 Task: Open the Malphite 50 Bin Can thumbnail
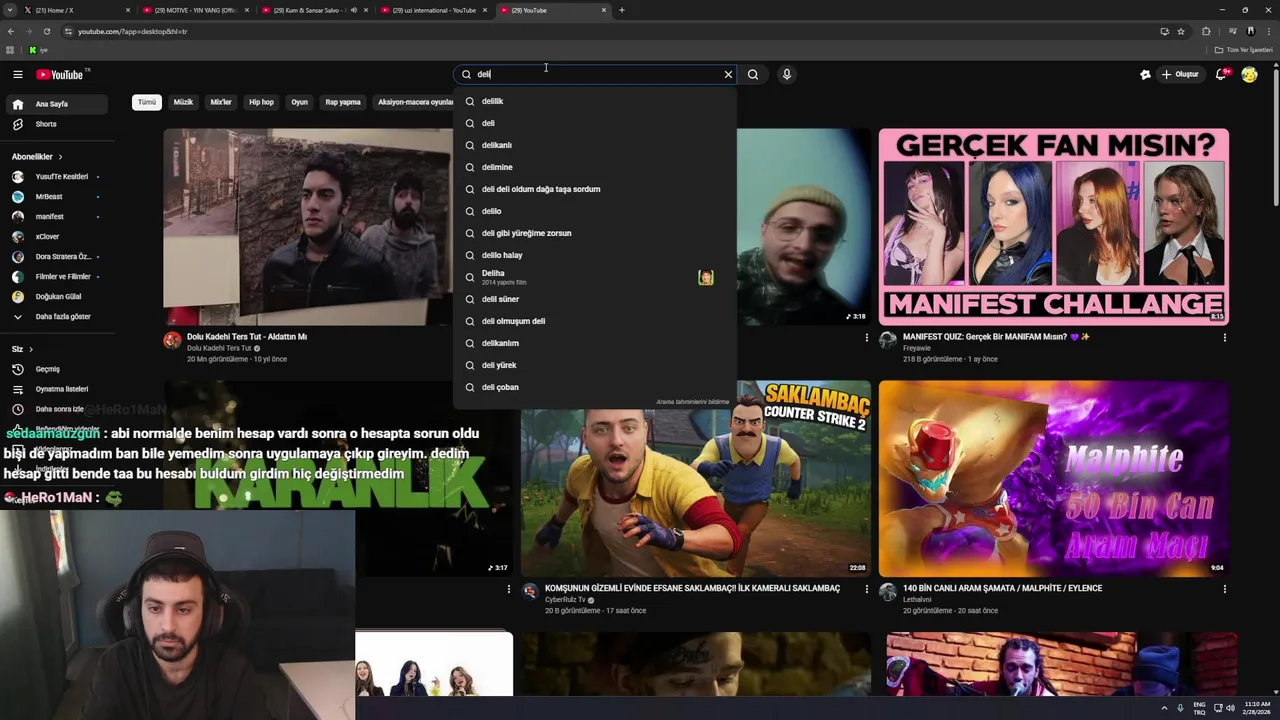[x=1054, y=478]
